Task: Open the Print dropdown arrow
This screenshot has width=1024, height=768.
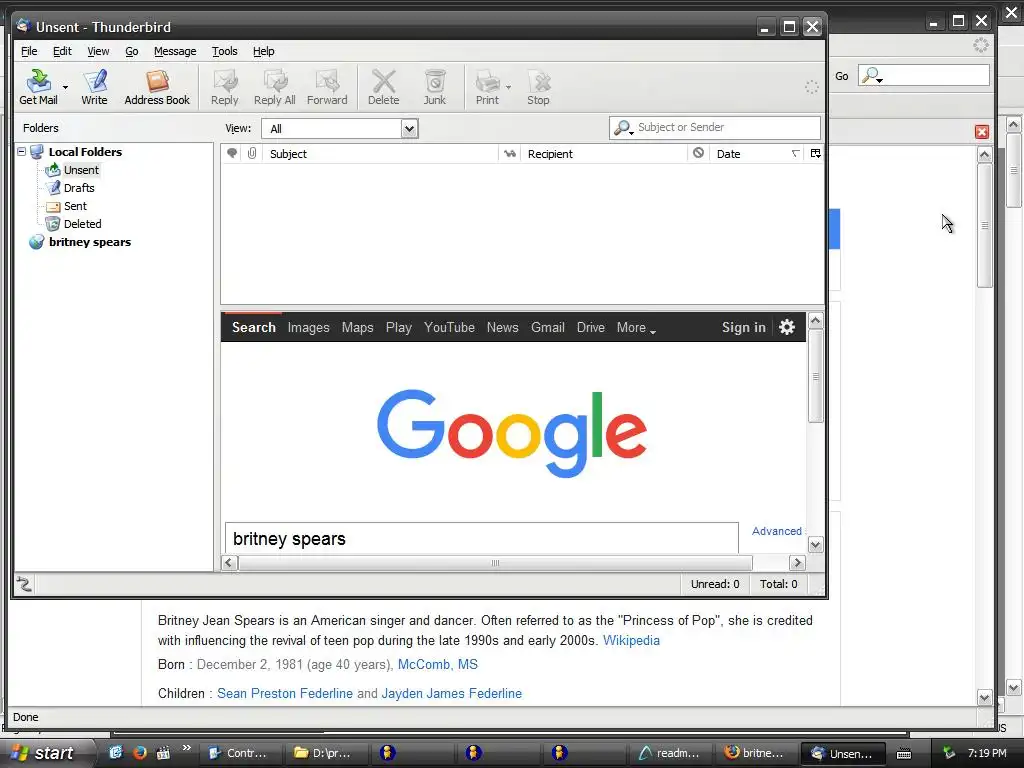Action: [x=508, y=87]
